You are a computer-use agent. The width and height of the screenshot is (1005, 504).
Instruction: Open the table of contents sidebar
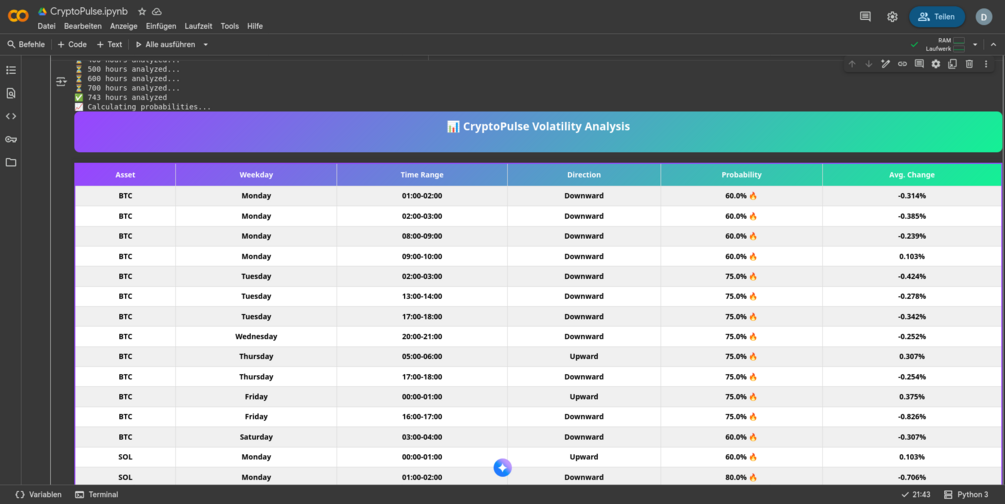(11, 70)
